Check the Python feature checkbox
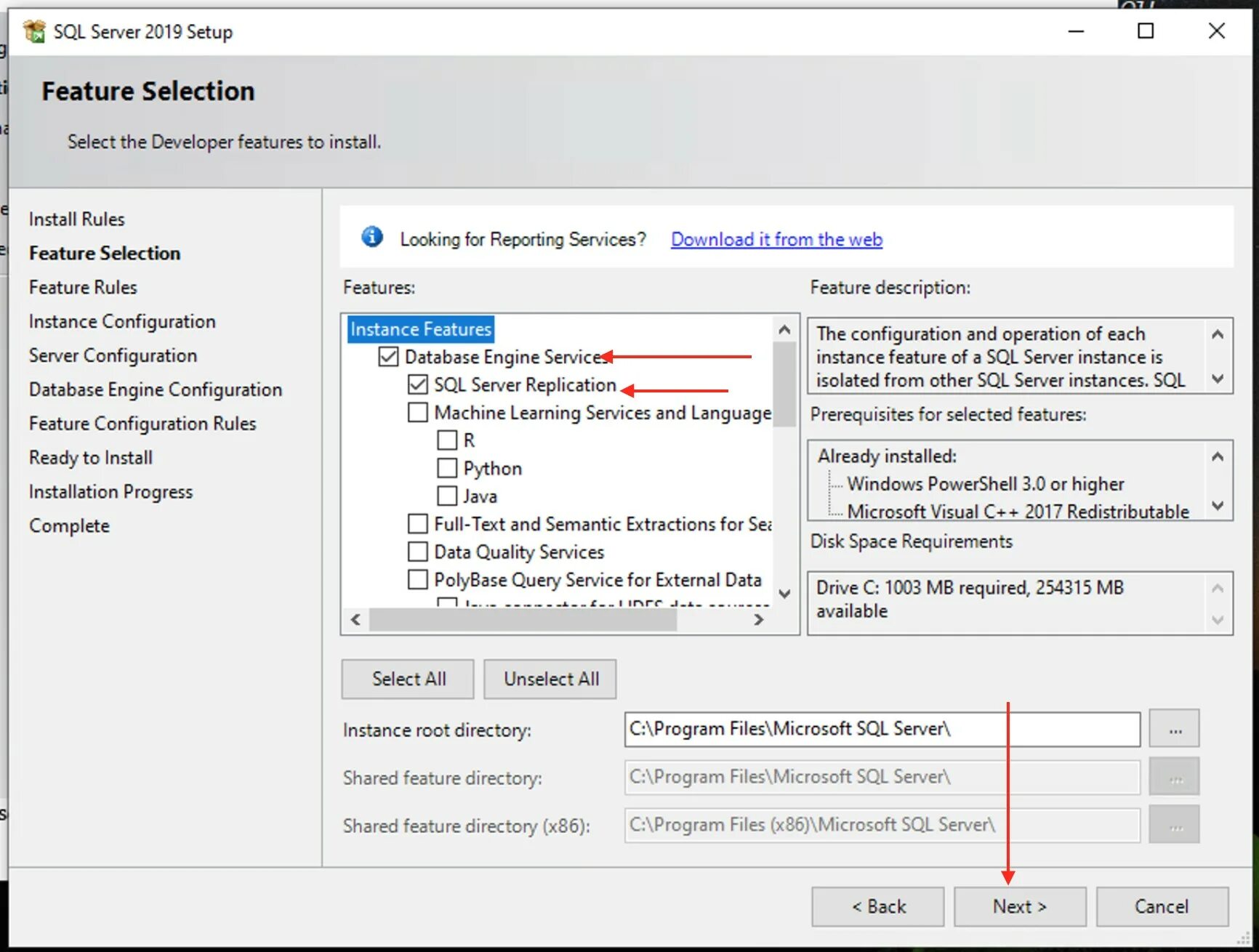The width and height of the screenshot is (1259, 952). (x=447, y=468)
